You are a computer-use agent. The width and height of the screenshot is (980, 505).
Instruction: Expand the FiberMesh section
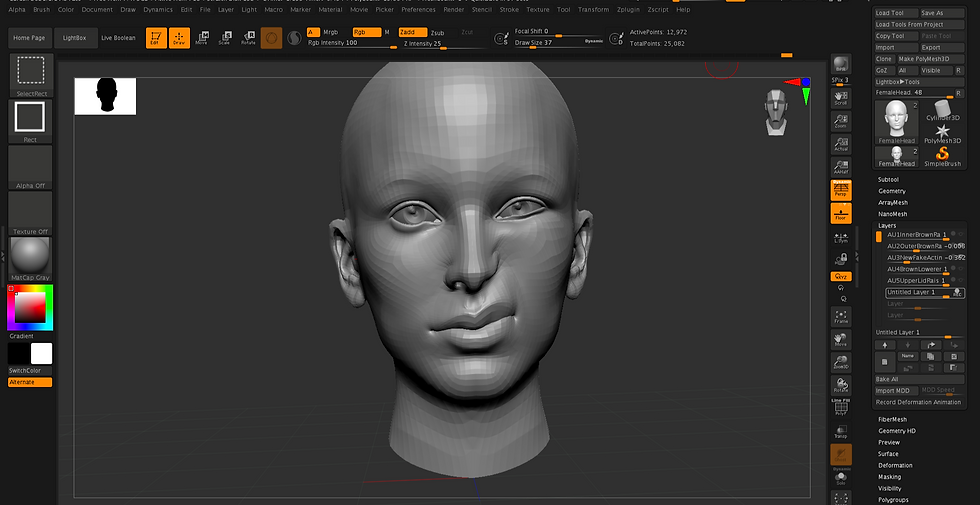point(892,419)
